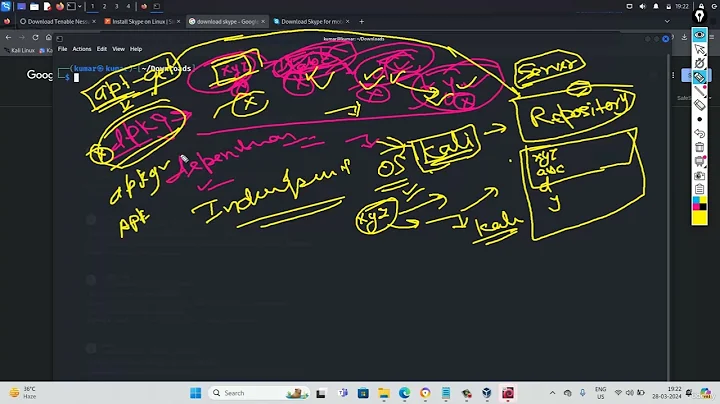The width and height of the screenshot is (720, 404).
Task: Click the undo arrow in the annotation toolbar
Action: (699, 133)
